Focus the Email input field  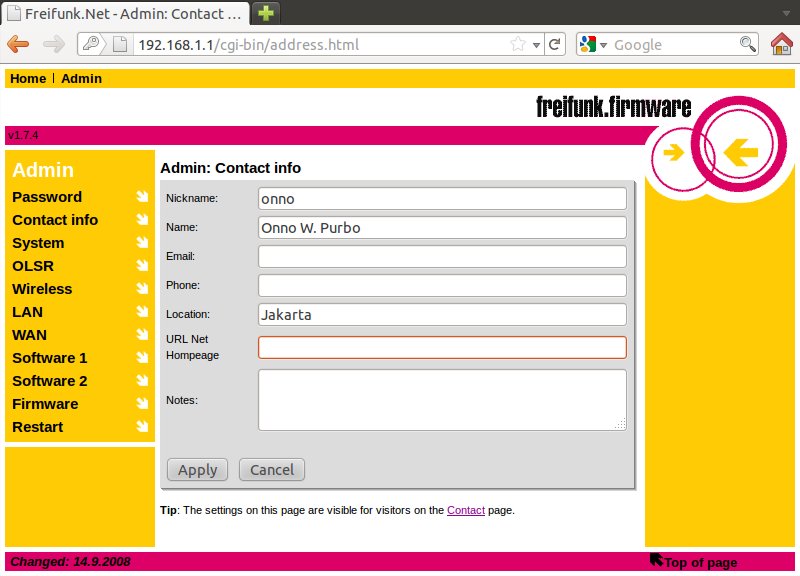442,256
